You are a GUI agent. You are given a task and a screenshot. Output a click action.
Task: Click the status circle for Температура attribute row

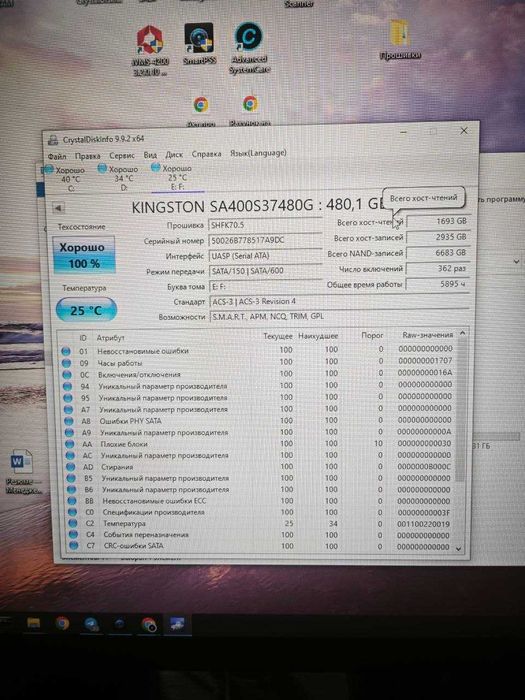[72, 523]
